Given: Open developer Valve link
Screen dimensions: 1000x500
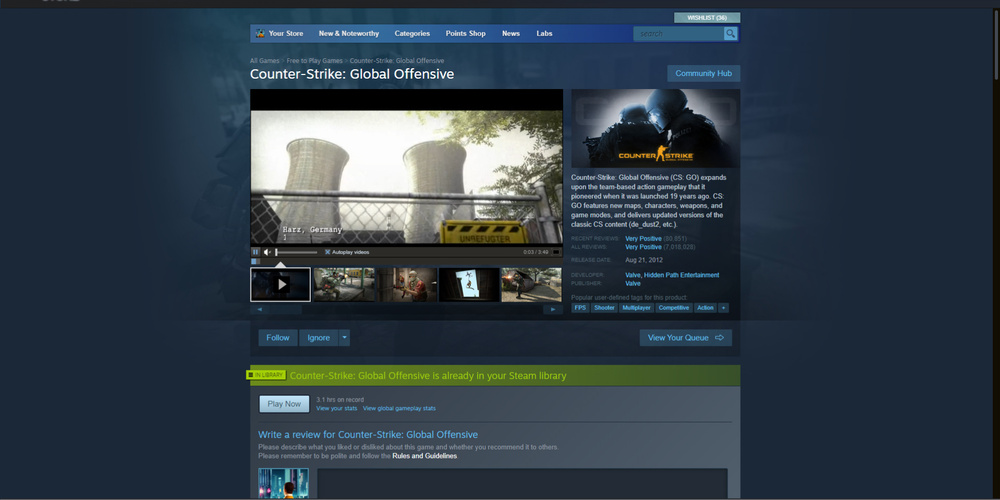Looking at the screenshot, I should [x=633, y=275].
